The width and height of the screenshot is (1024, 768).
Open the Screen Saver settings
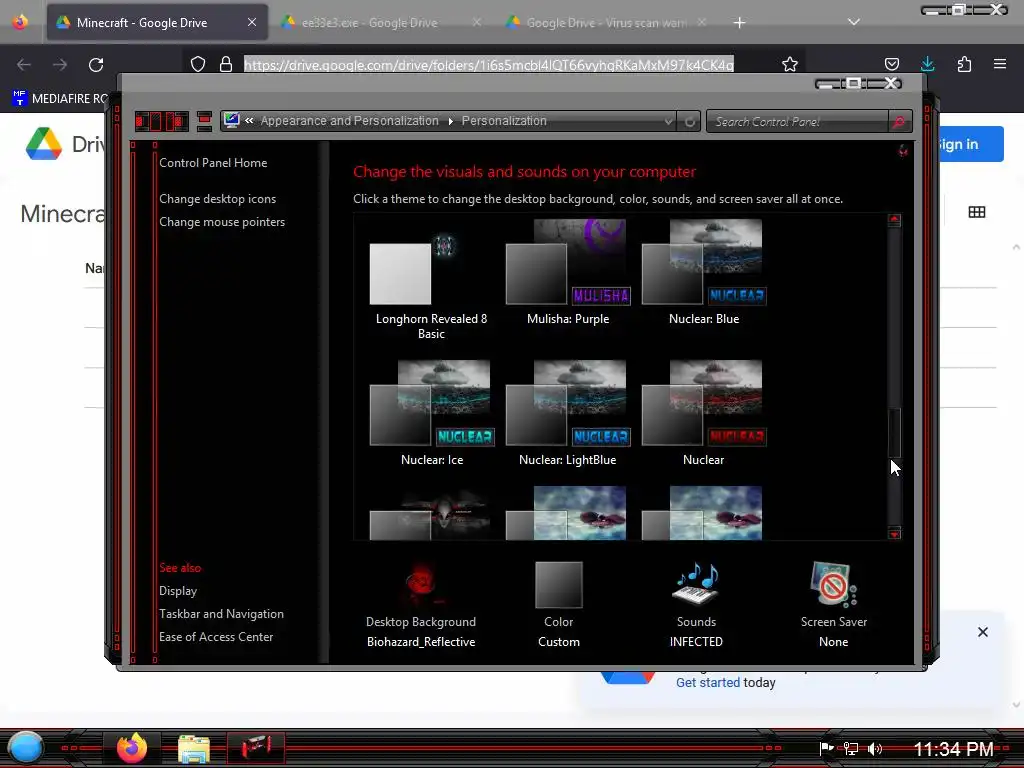[834, 605]
